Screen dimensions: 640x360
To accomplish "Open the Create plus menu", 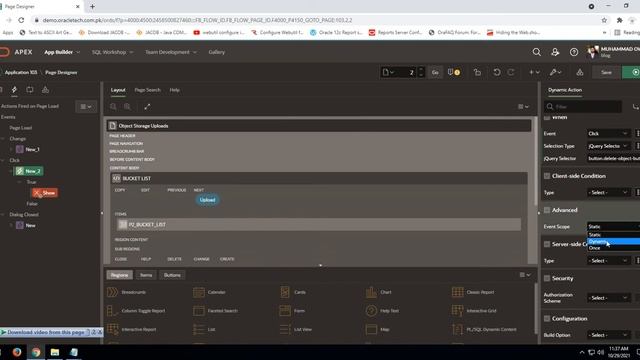I will point(534,72).
